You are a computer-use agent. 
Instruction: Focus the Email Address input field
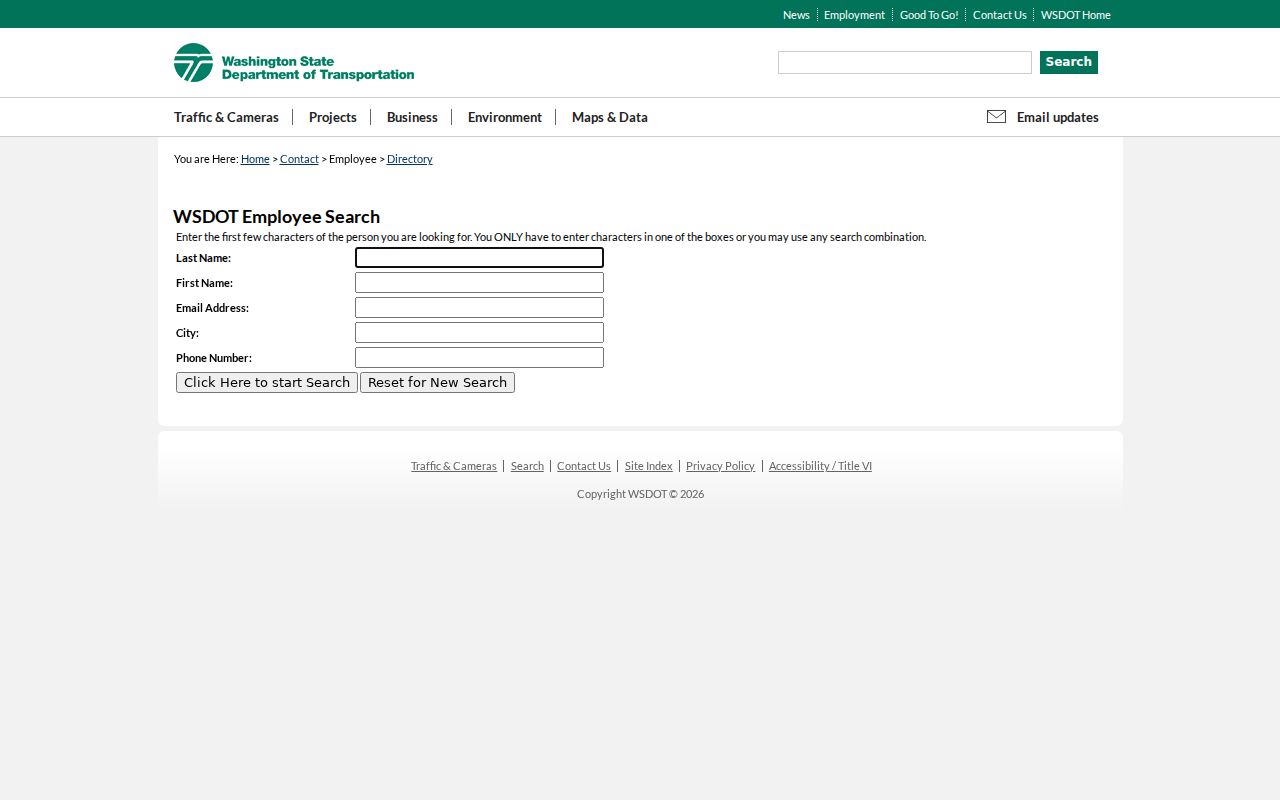(x=479, y=308)
